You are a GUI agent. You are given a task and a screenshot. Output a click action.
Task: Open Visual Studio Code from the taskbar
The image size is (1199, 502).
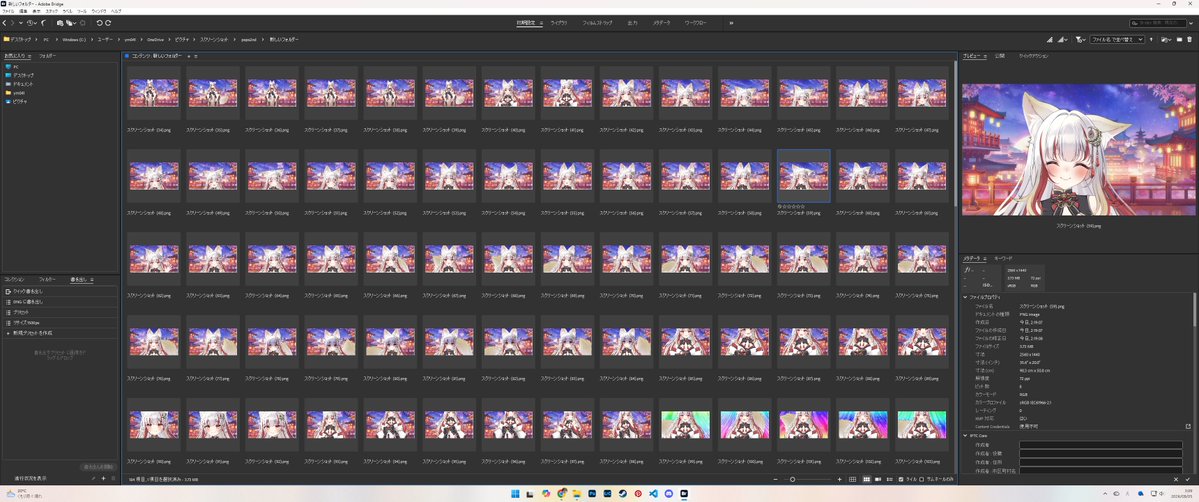(654, 494)
